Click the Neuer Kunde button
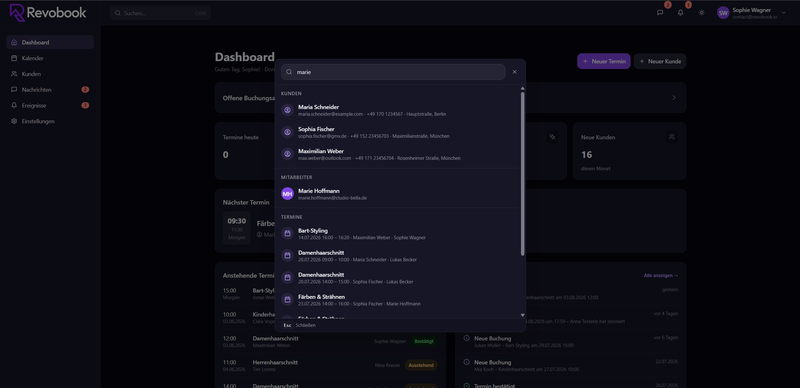This screenshot has width=800, height=388. pos(660,61)
